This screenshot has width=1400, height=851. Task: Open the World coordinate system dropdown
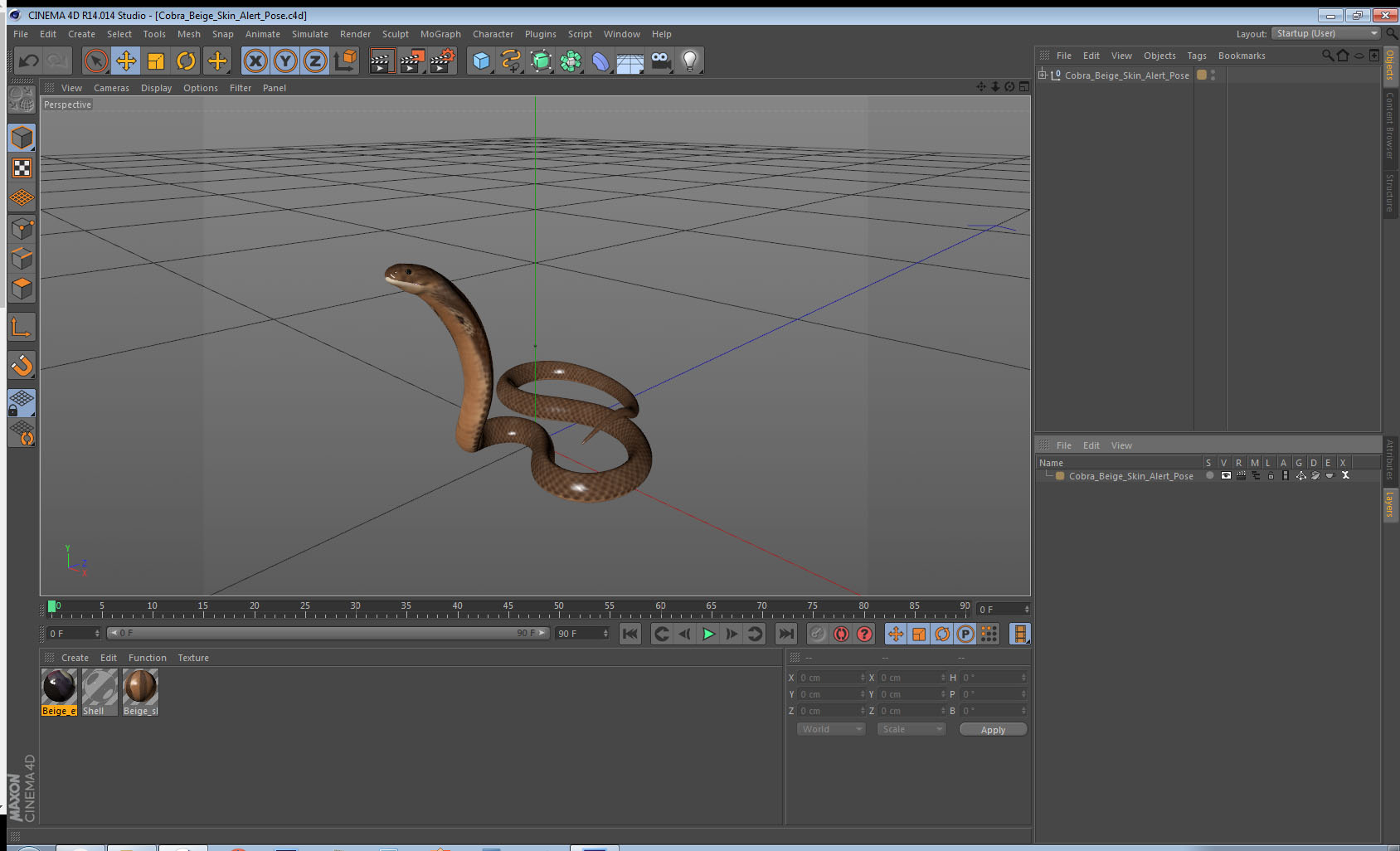pos(831,729)
